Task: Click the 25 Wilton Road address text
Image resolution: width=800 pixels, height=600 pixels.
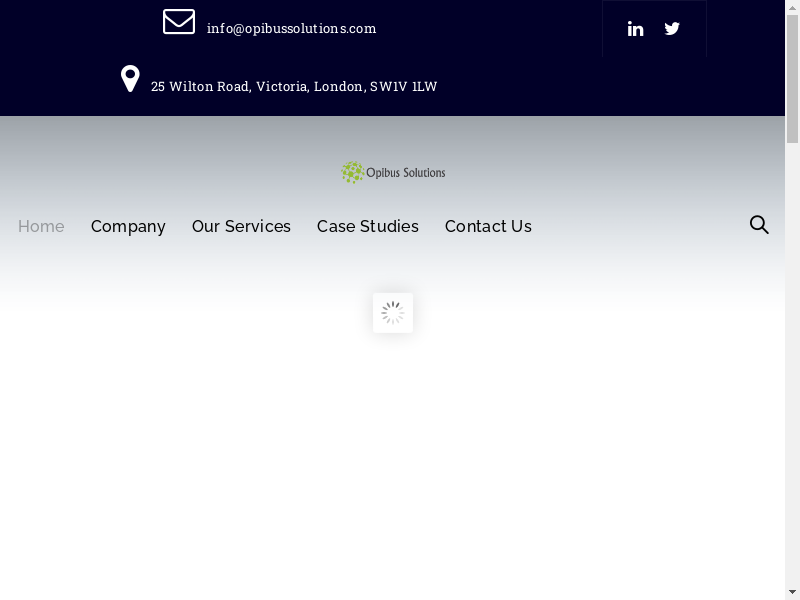Action: 294,87
